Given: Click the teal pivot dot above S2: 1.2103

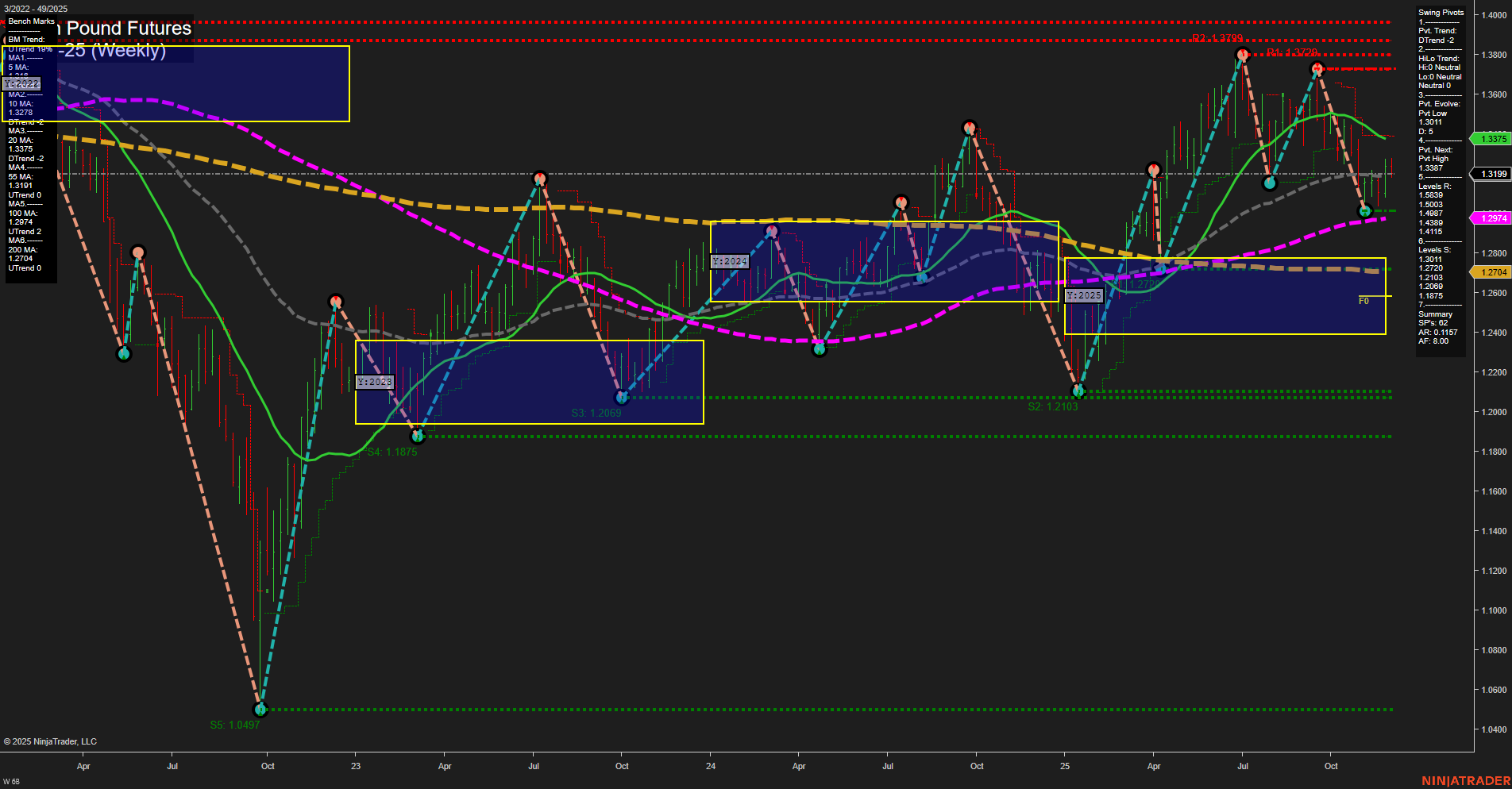Looking at the screenshot, I should pyautogui.click(x=1079, y=390).
